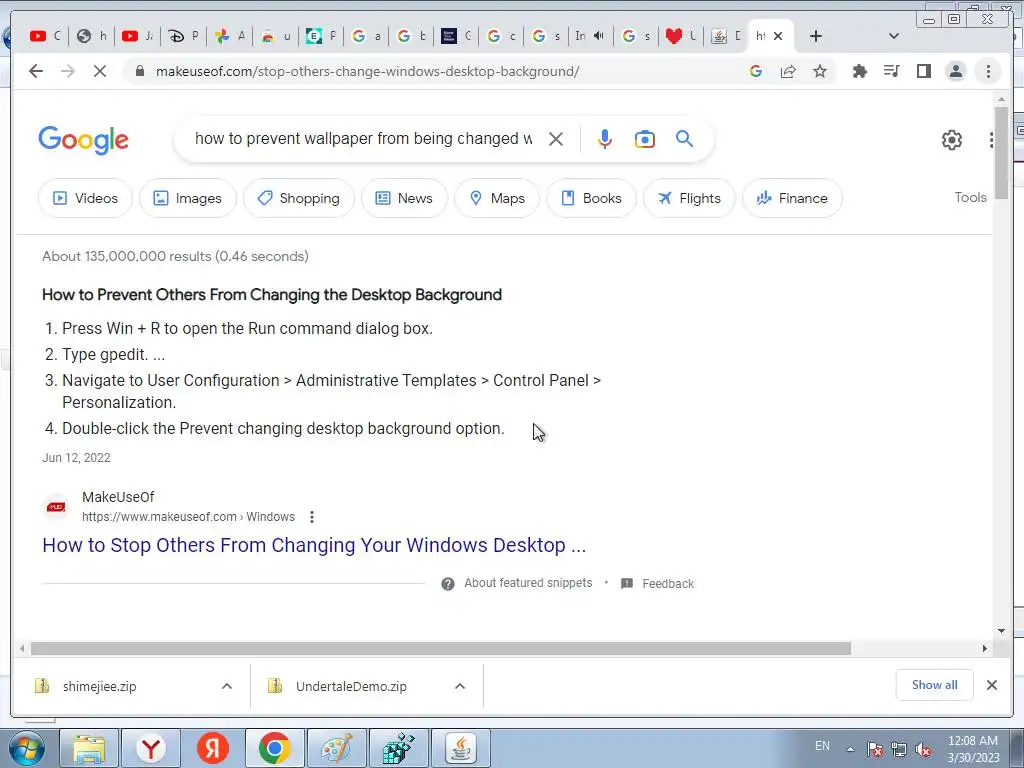Start a voice search with the microphone
The width and height of the screenshot is (1024, 768).
point(605,138)
